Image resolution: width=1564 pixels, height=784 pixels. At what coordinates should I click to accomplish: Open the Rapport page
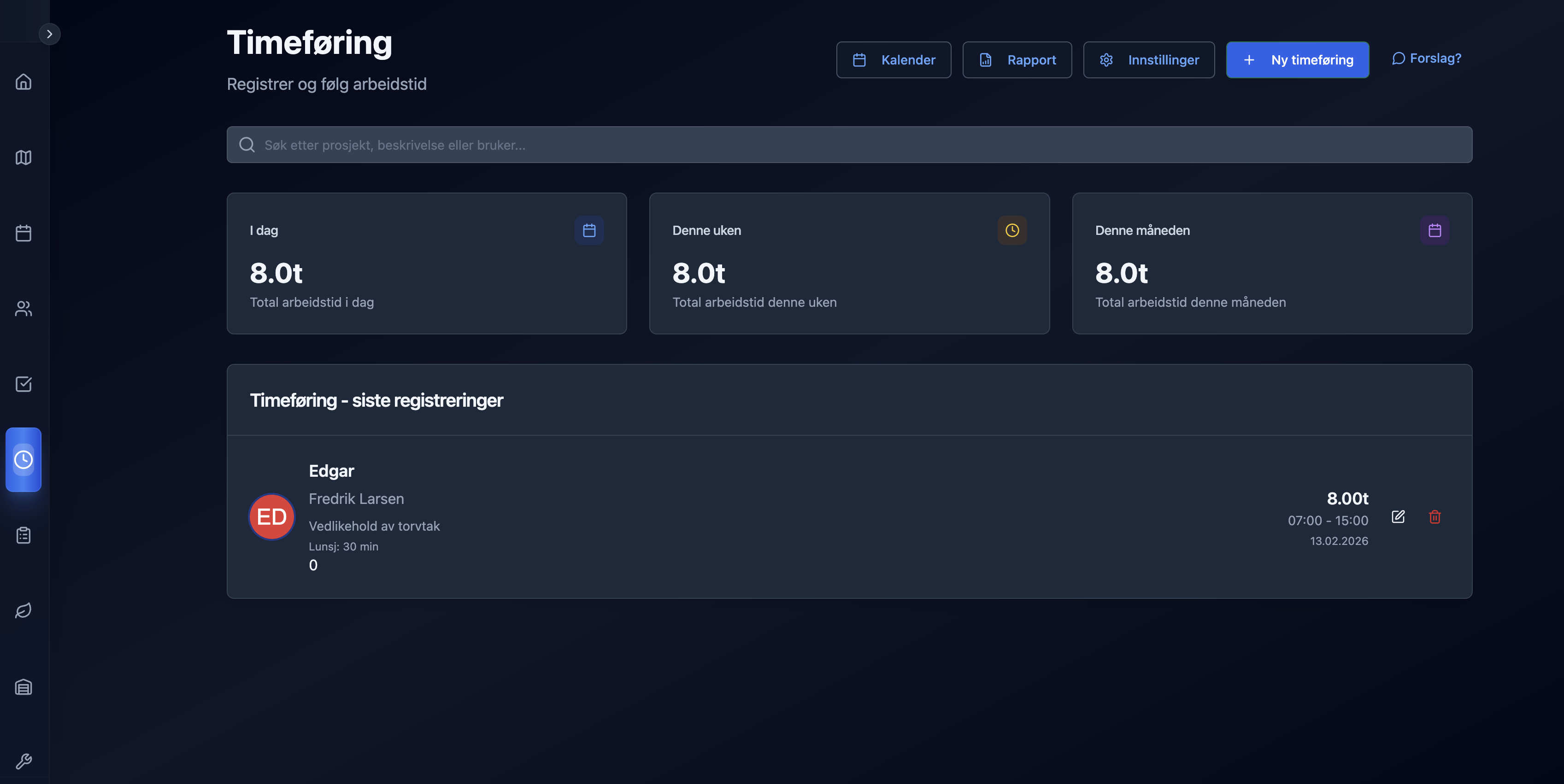click(x=1017, y=60)
